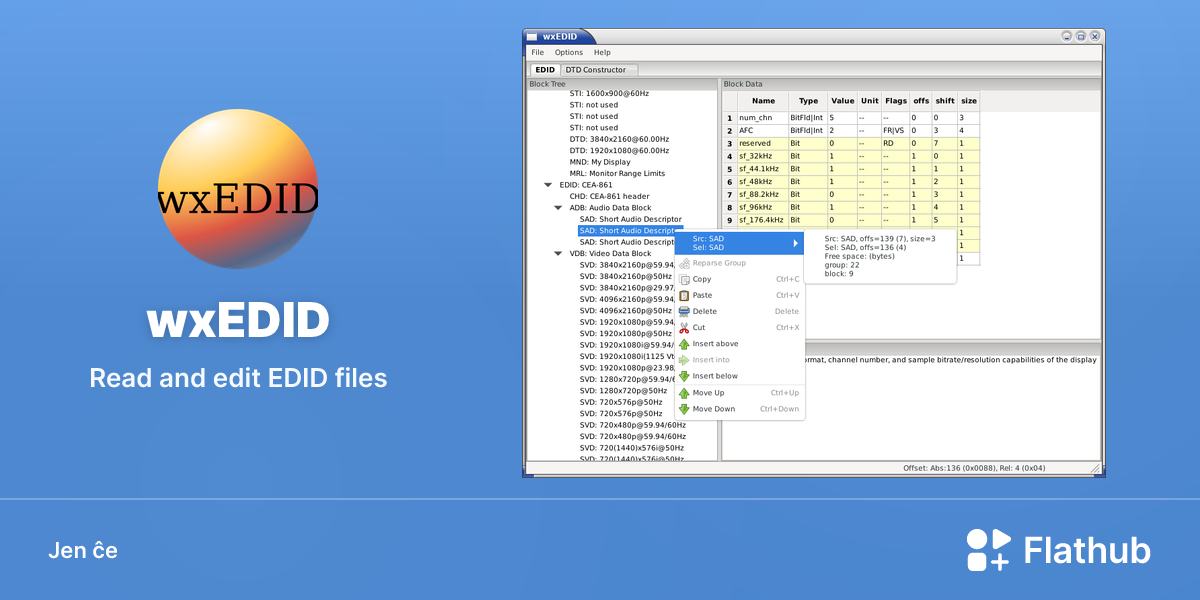The height and width of the screenshot is (600, 1200).
Task: Select CHD: CEA-861 header row
Action: [x=609, y=196]
